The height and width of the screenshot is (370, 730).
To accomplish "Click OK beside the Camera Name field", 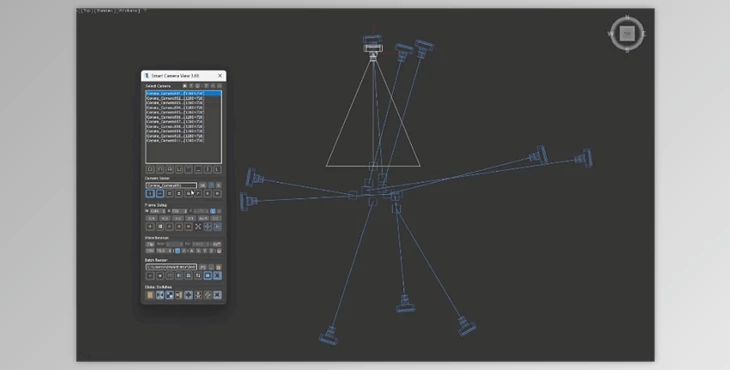I will coord(203,185).
